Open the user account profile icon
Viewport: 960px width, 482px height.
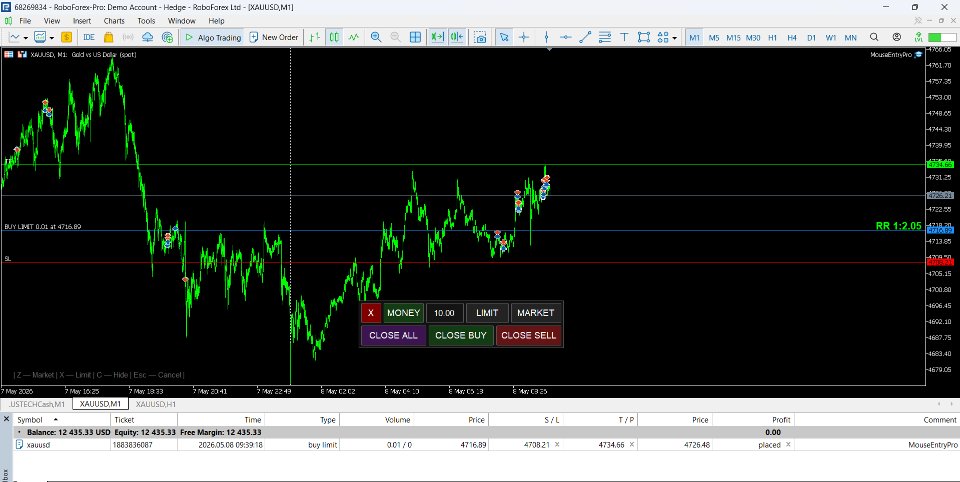coord(897,37)
